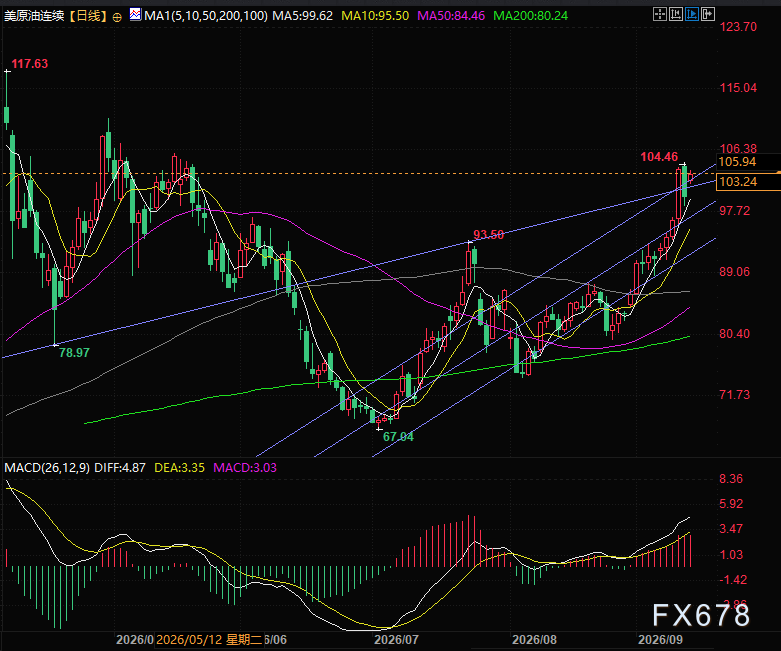Click the 5.92 MACD axis label
Viewport: 781px width, 651px height.
coord(731,504)
